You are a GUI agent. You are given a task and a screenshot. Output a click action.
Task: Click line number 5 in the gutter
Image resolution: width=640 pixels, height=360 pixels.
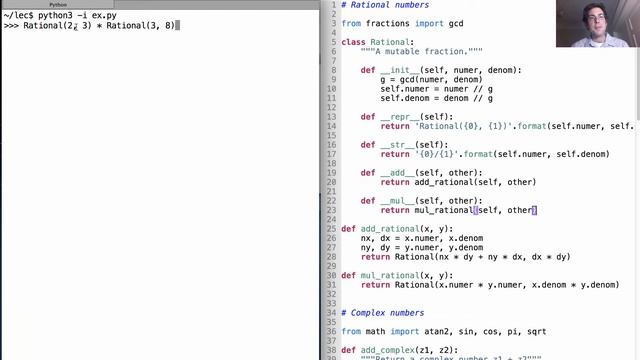333,42
